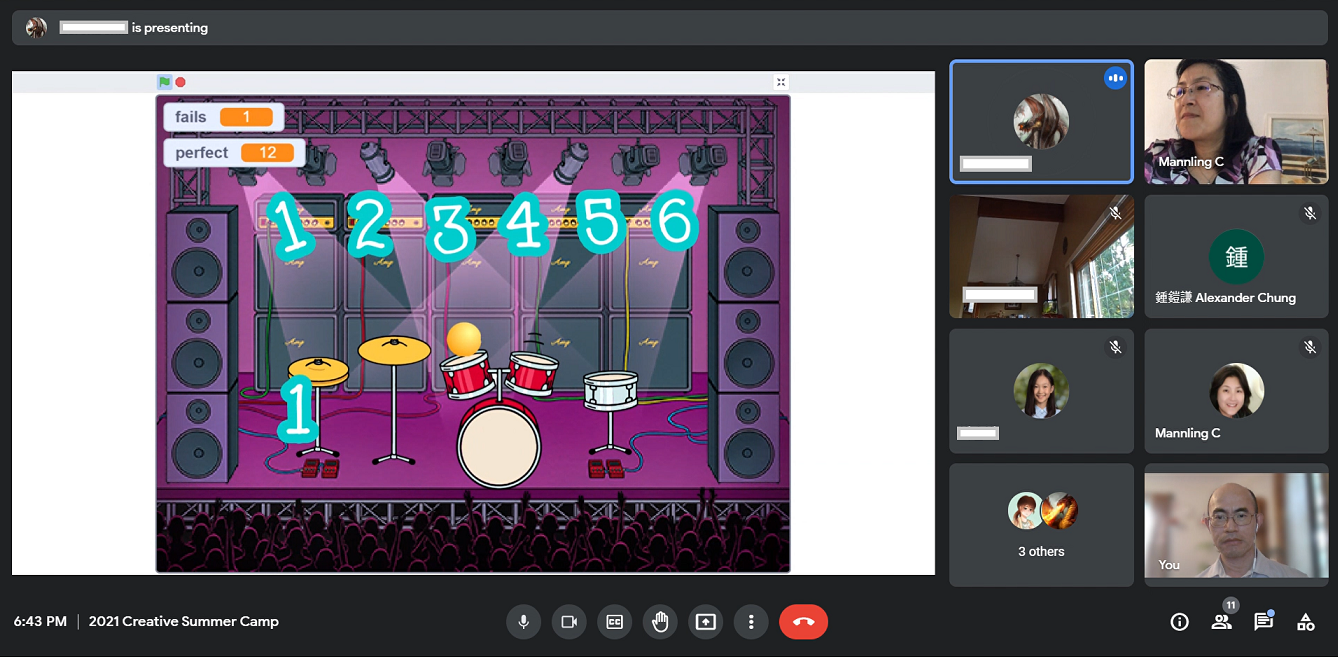This screenshot has width=1338, height=661.
Task: Leave the call with red hang-up button
Action: (x=803, y=622)
